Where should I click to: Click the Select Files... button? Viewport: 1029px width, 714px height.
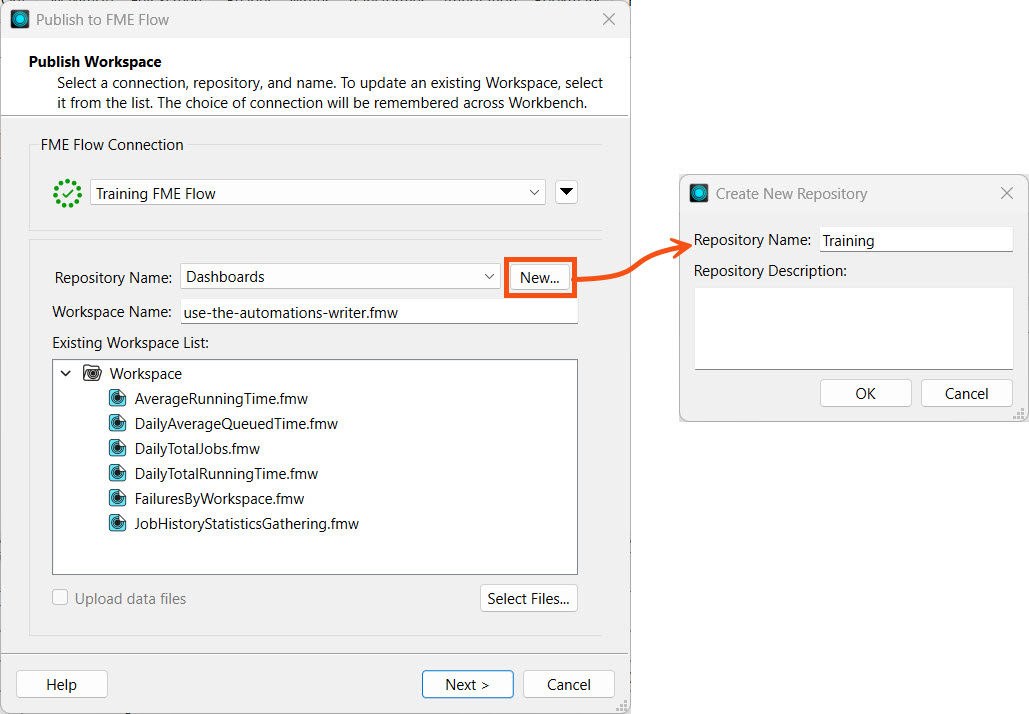[528, 598]
